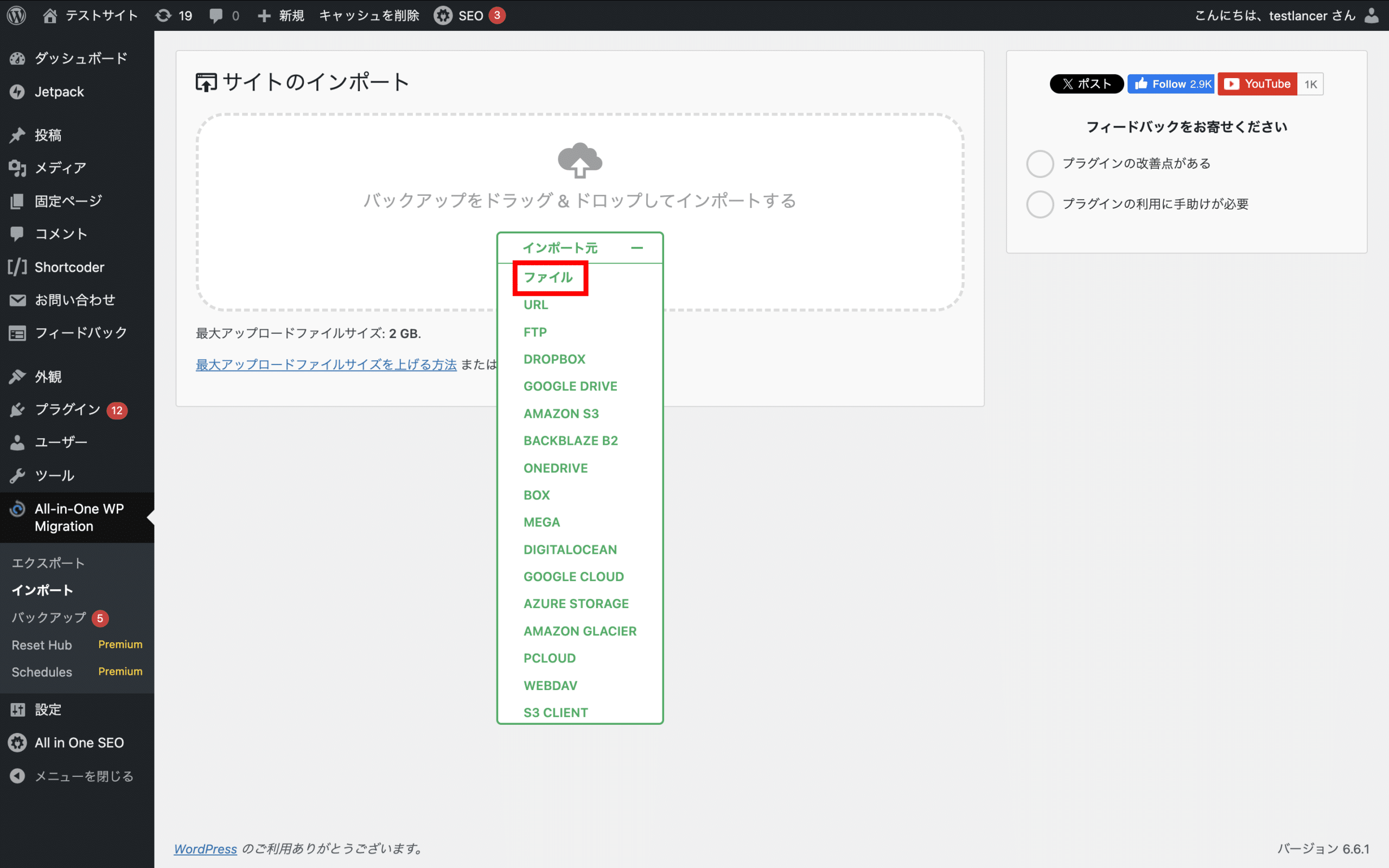The width and height of the screenshot is (1389, 868).
Task: Click the All-in-One WP Migration swirl icon
Action: click(x=17, y=509)
